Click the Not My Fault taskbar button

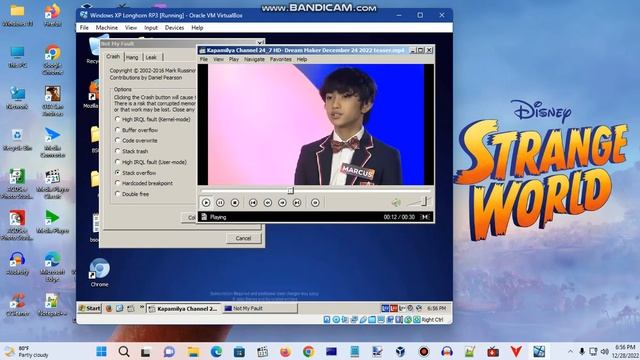tap(260, 309)
